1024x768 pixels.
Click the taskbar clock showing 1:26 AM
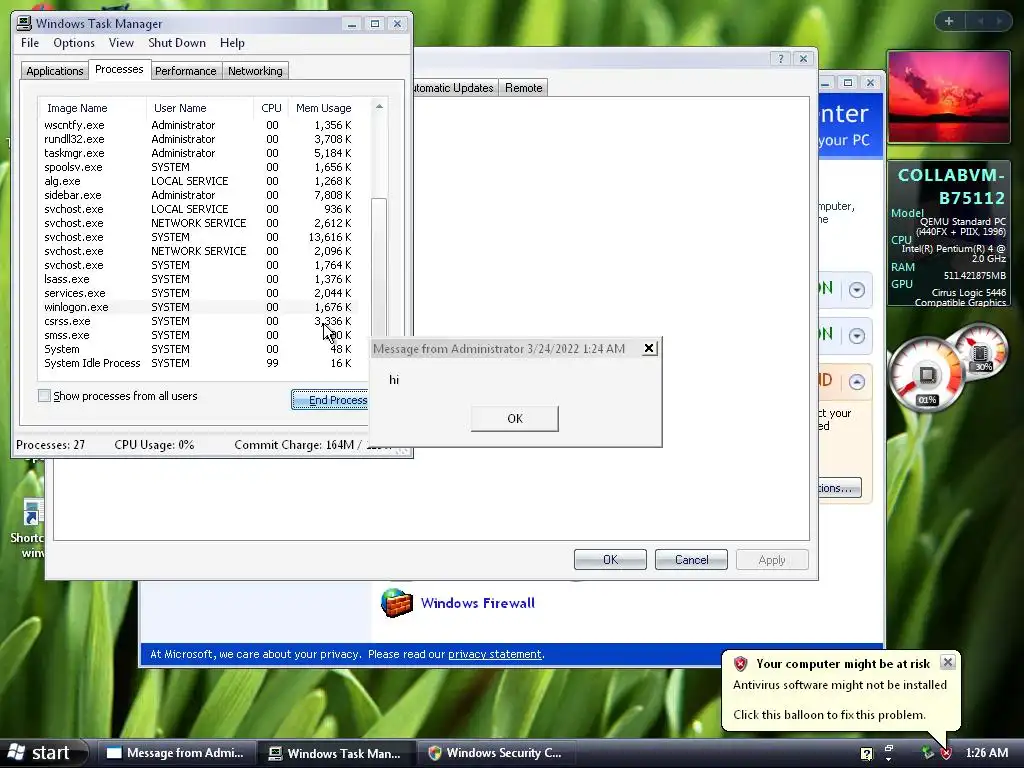[986, 753]
